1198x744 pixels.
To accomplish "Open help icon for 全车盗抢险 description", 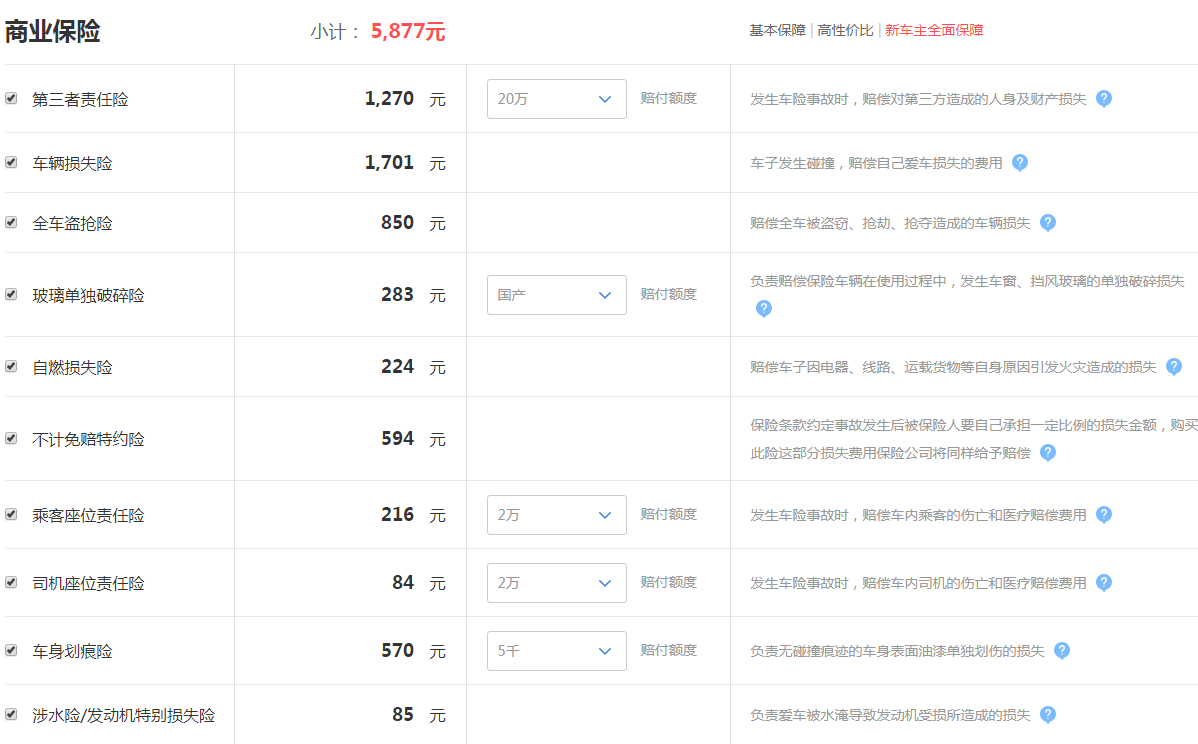I will click(1047, 222).
